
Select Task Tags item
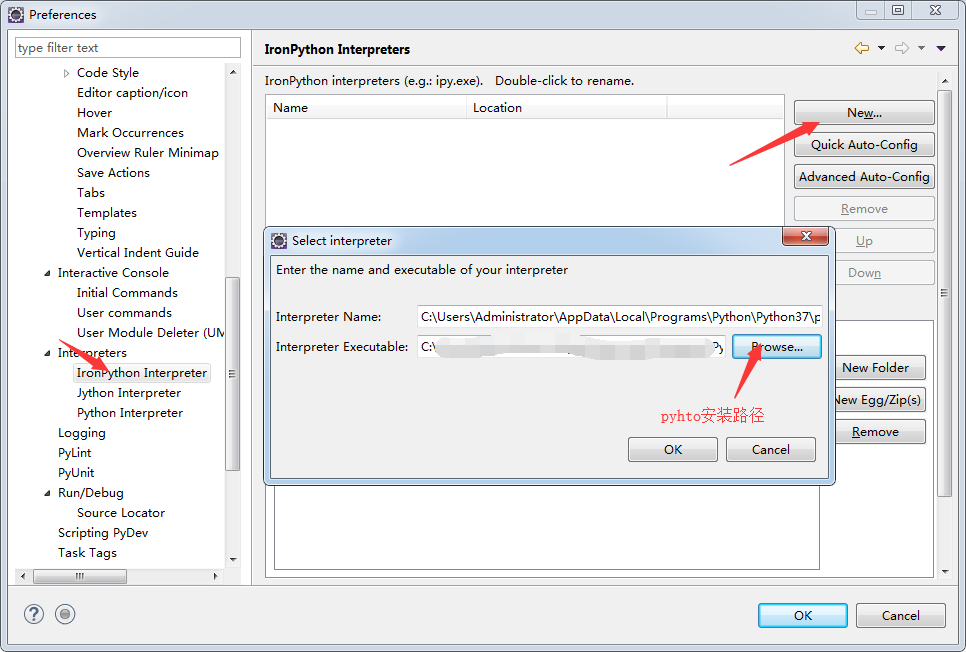pyautogui.click(x=87, y=553)
